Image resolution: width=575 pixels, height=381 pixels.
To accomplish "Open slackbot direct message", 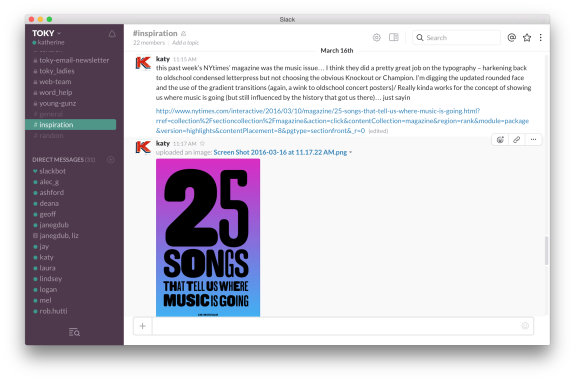I will (52, 171).
